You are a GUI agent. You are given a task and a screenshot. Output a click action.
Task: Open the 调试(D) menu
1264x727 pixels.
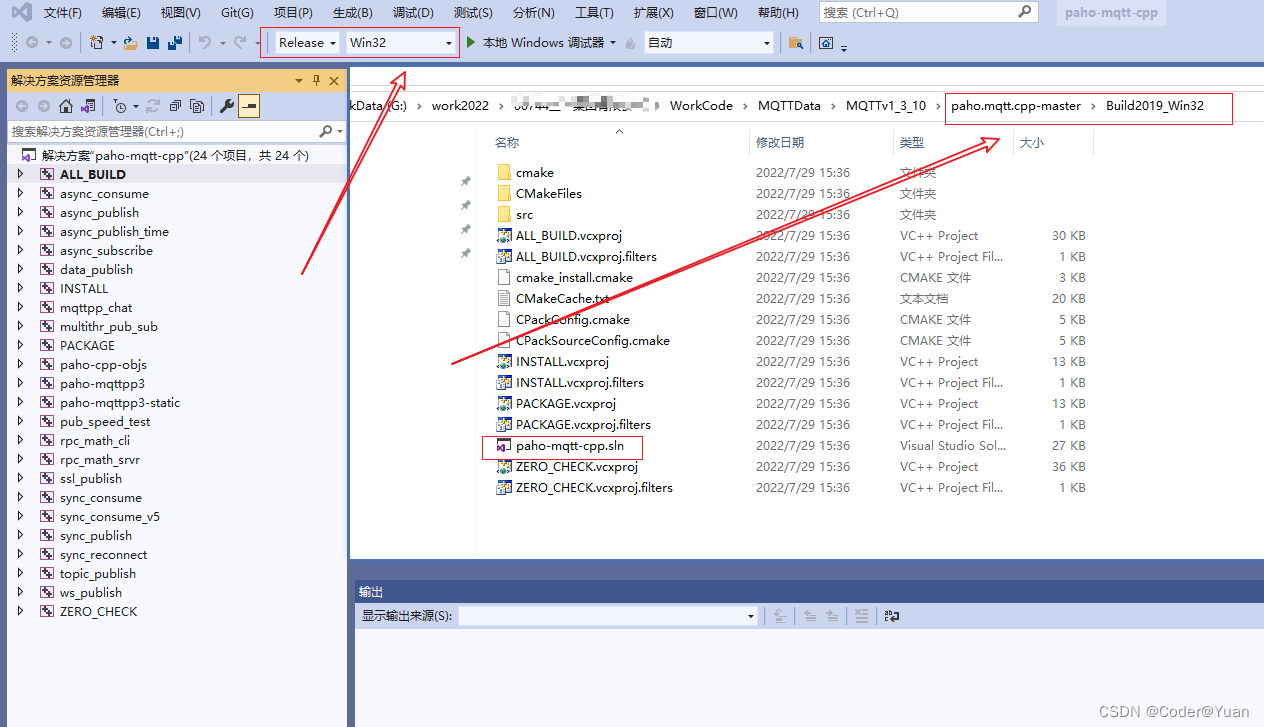[x=413, y=13]
